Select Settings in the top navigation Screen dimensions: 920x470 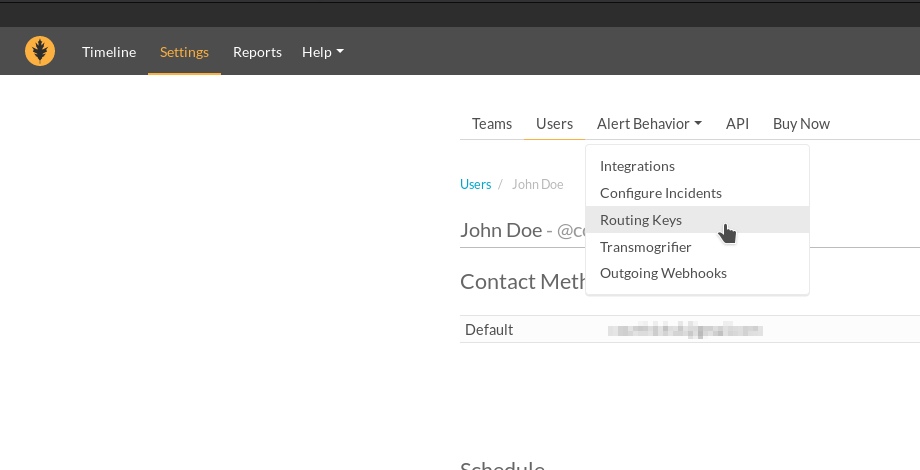coord(184,52)
